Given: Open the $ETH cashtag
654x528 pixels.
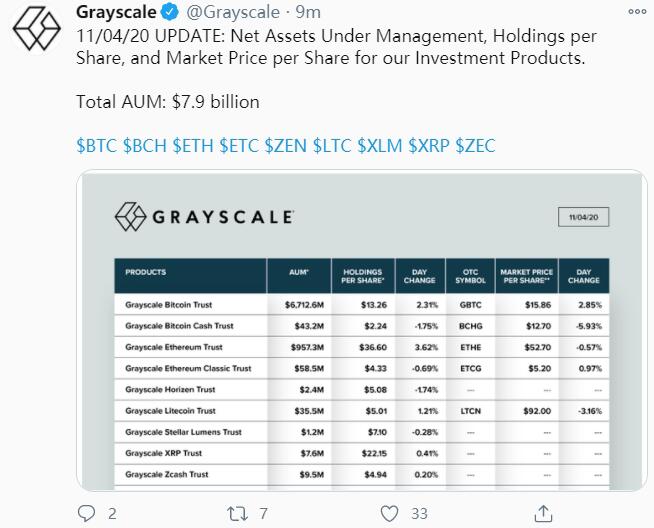Looking at the screenshot, I should pos(192,146).
